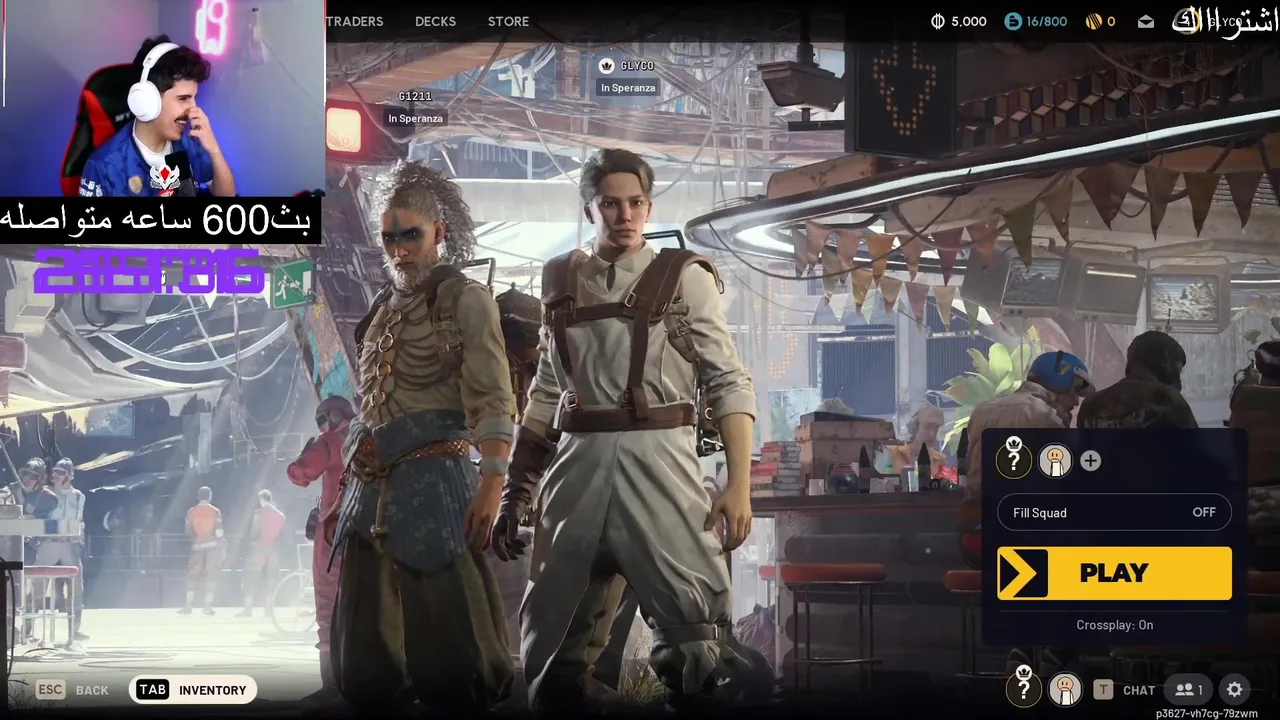1280x720 pixels.
Task: Click the streamer webcam overlay
Action: [x=162, y=98]
